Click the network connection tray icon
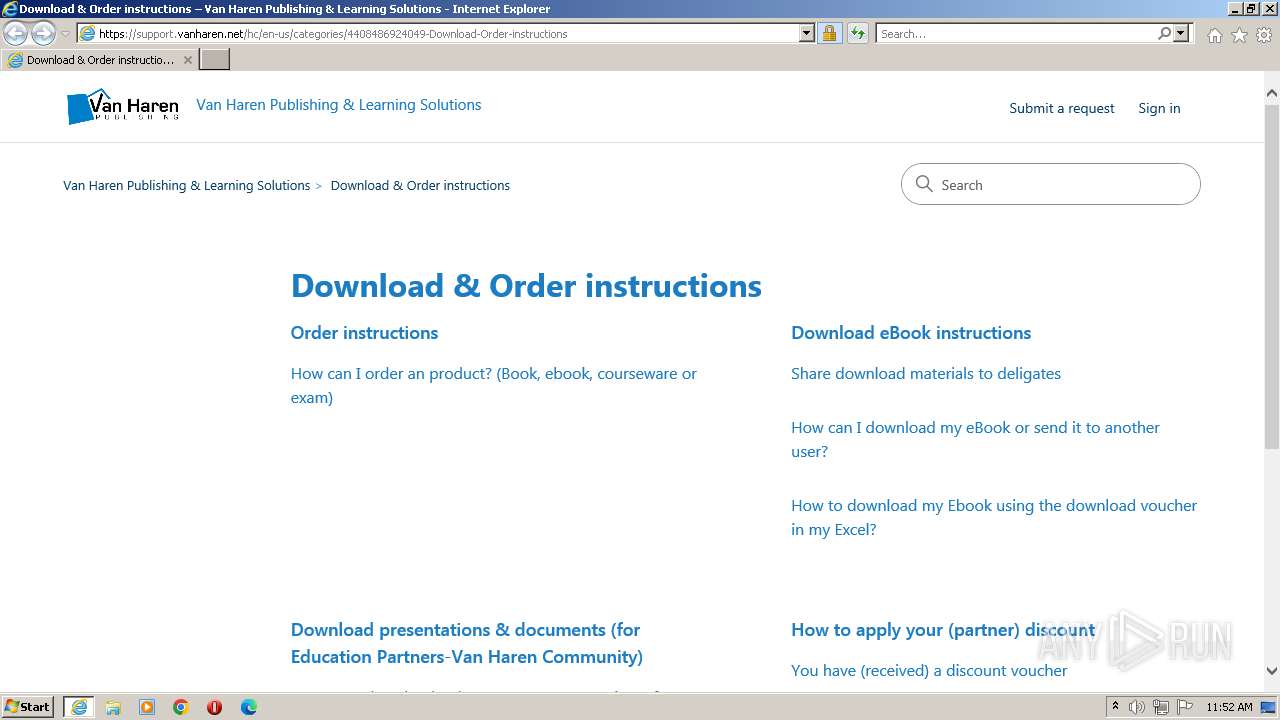 (1161, 707)
